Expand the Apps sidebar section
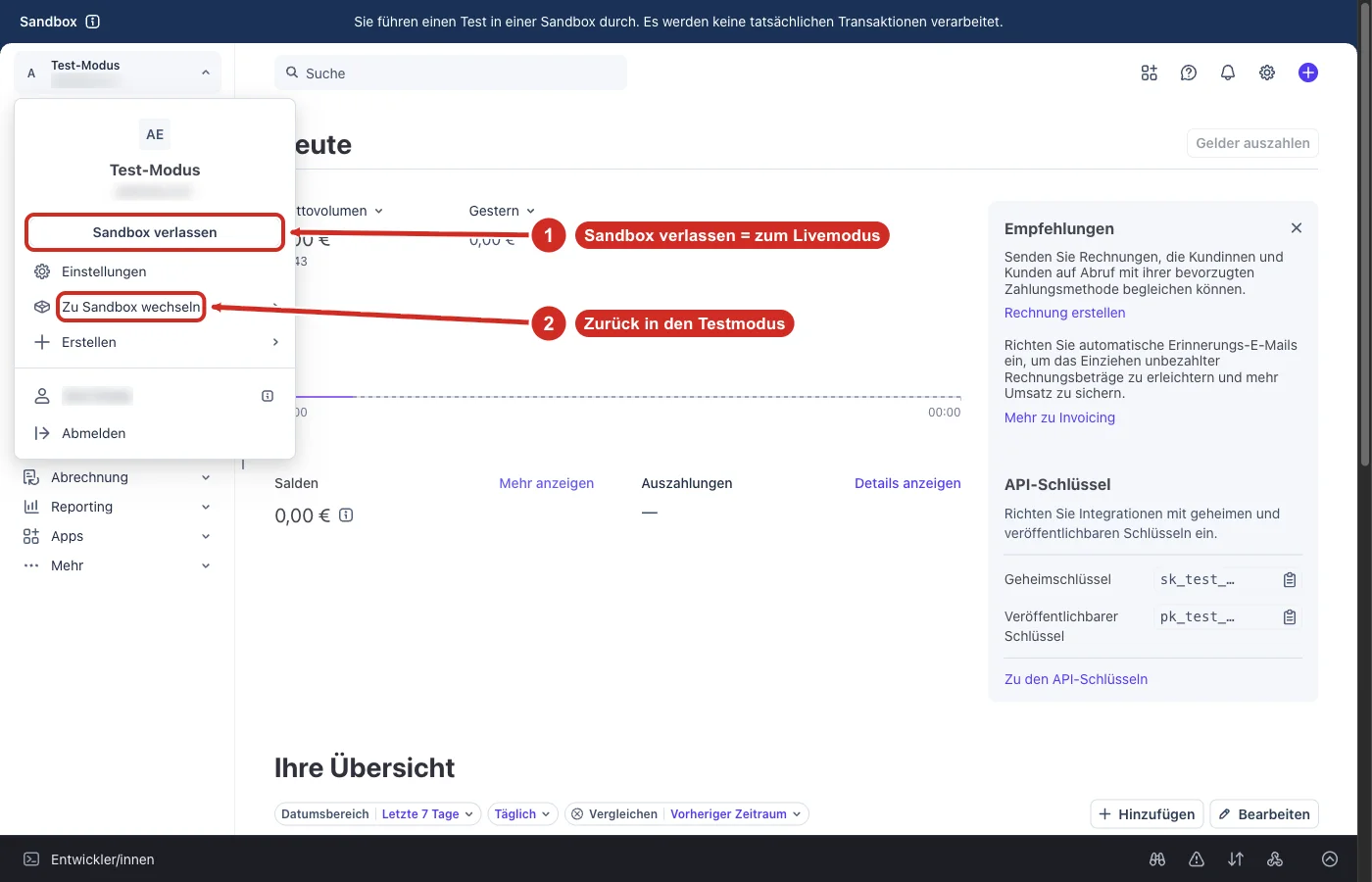 (x=118, y=536)
